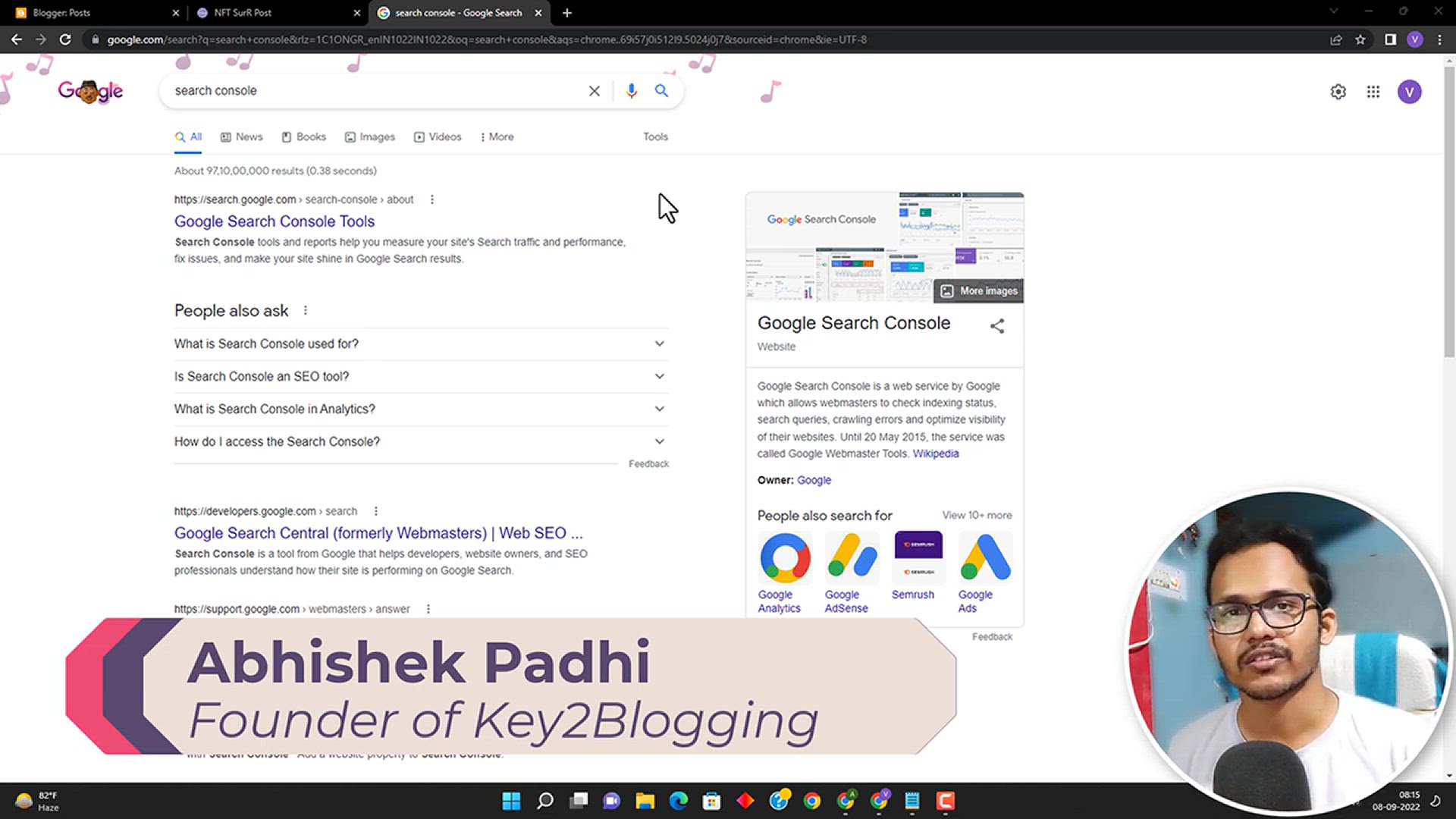The image size is (1456, 819).
Task: Click inside the search console query field
Action: click(375, 91)
